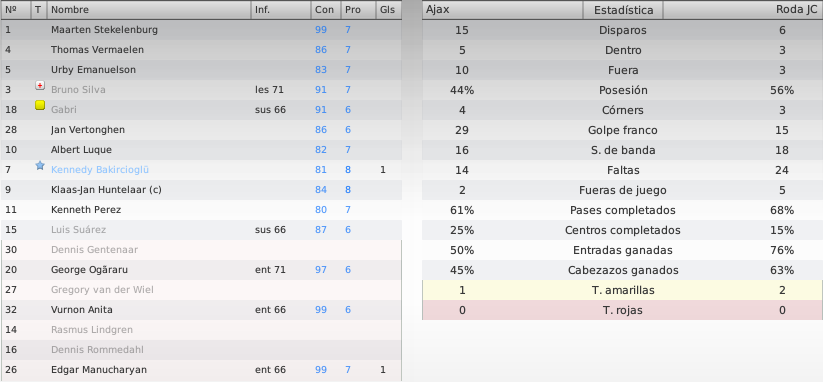Screen dimensions: 823x382
Task: Click the Ajax column header
Action: [x=502, y=10]
